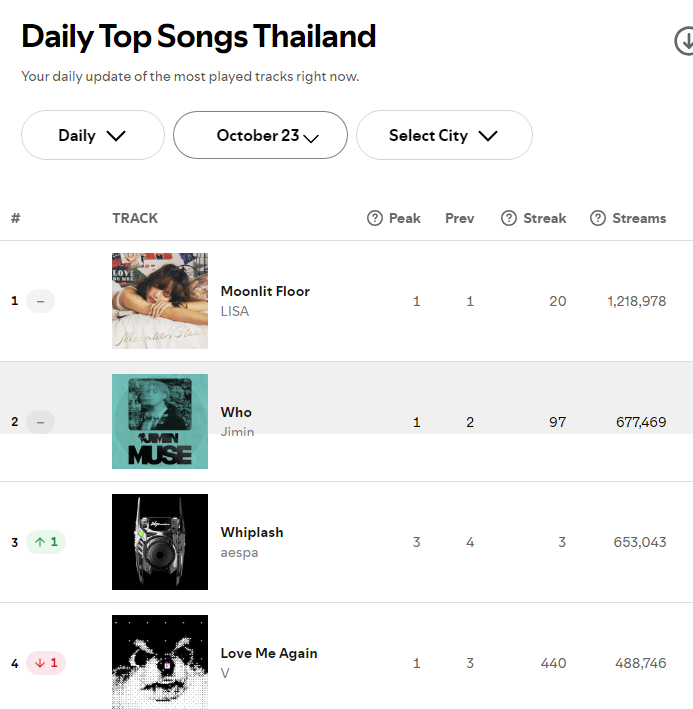
Task: Click the download chart icon
Action: pos(685,41)
